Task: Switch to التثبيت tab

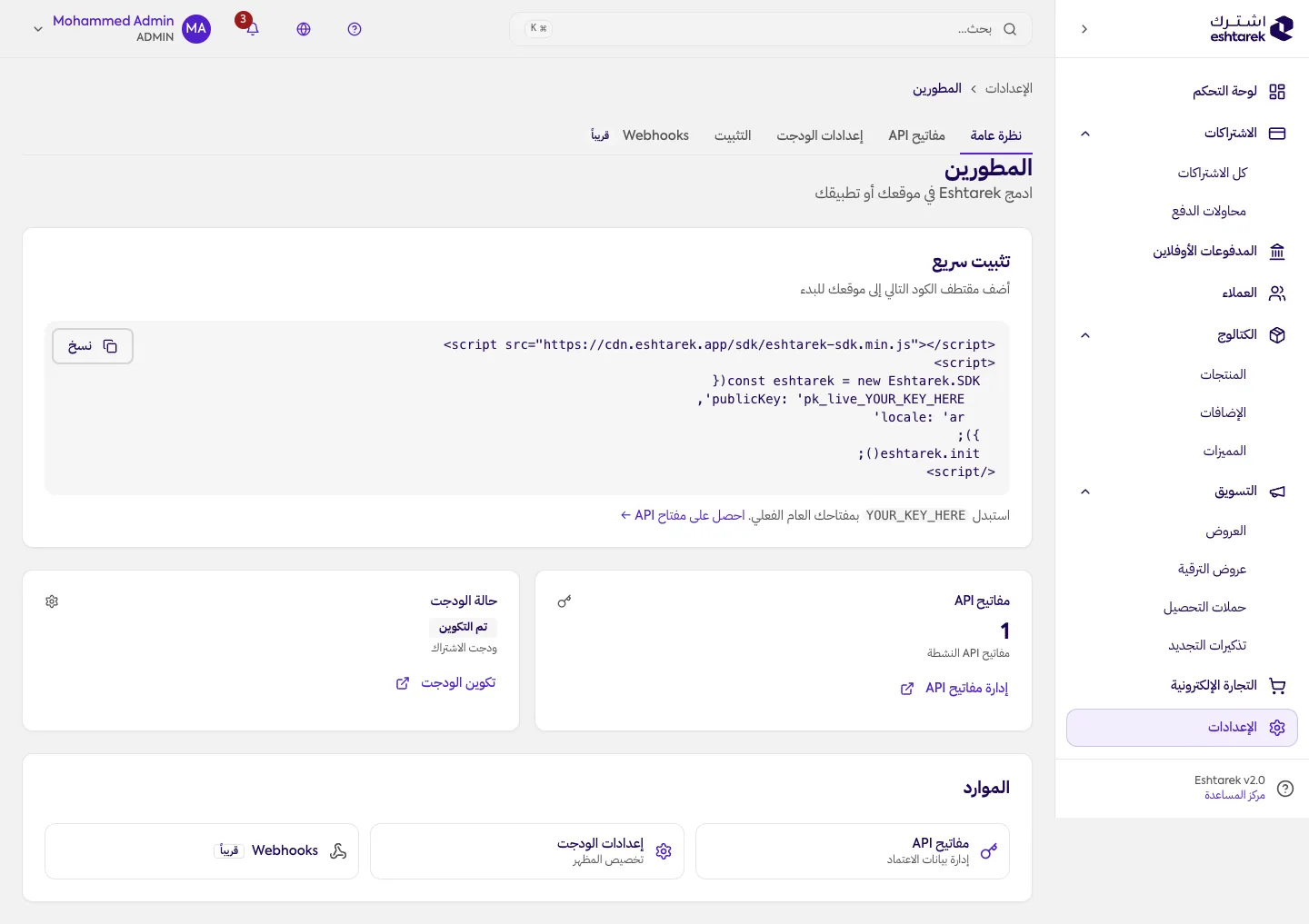Action: coord(733,135)
